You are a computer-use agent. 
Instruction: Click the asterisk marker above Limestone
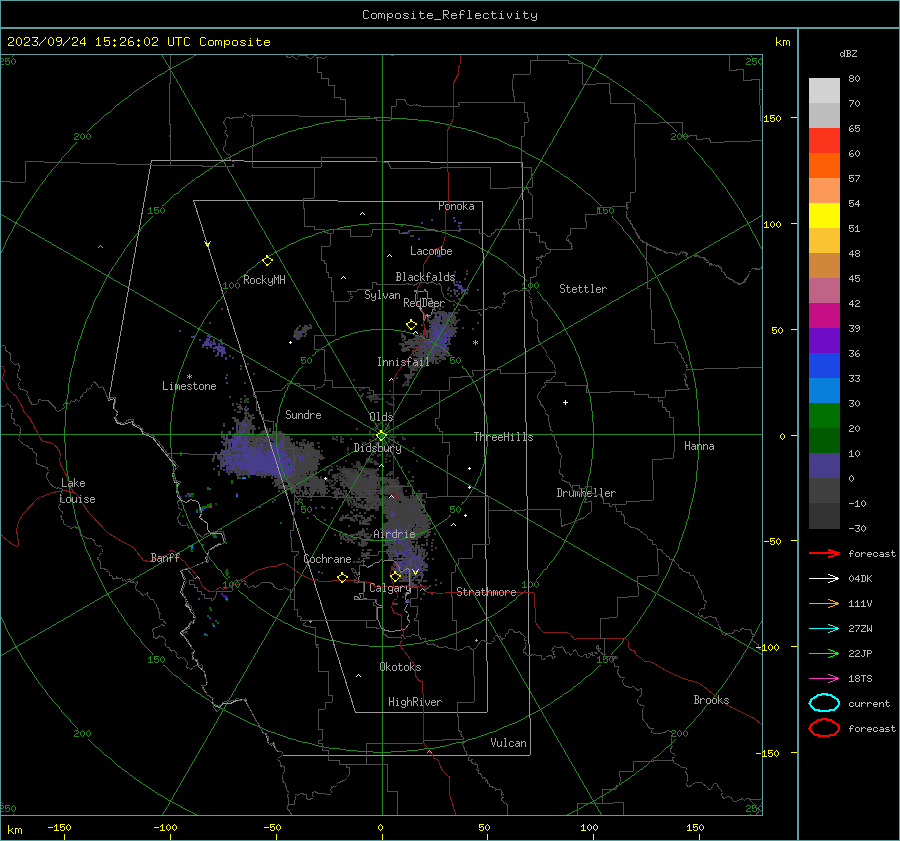tap(189, 377)
